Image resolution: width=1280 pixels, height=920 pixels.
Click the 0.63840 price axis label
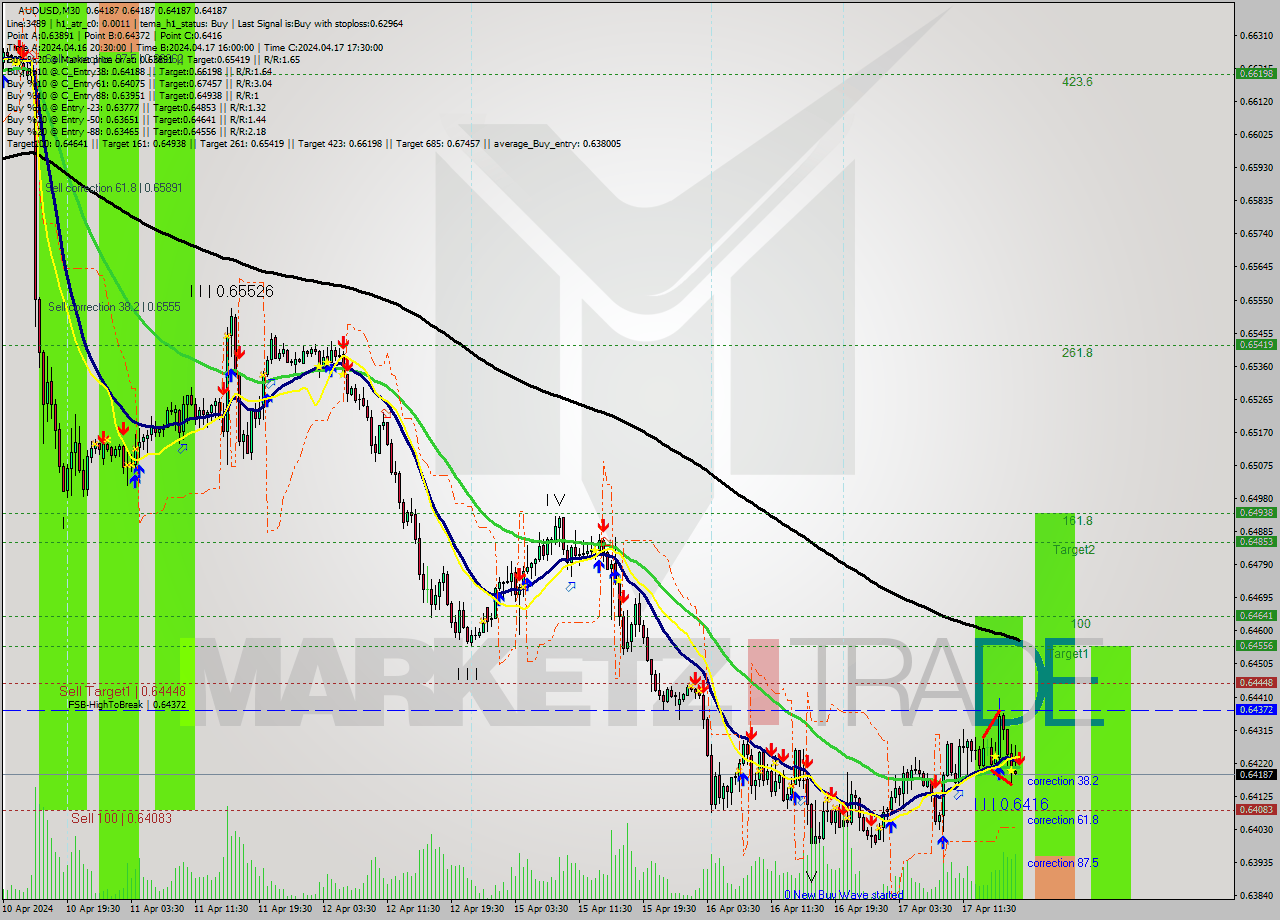pos(1256,895)
